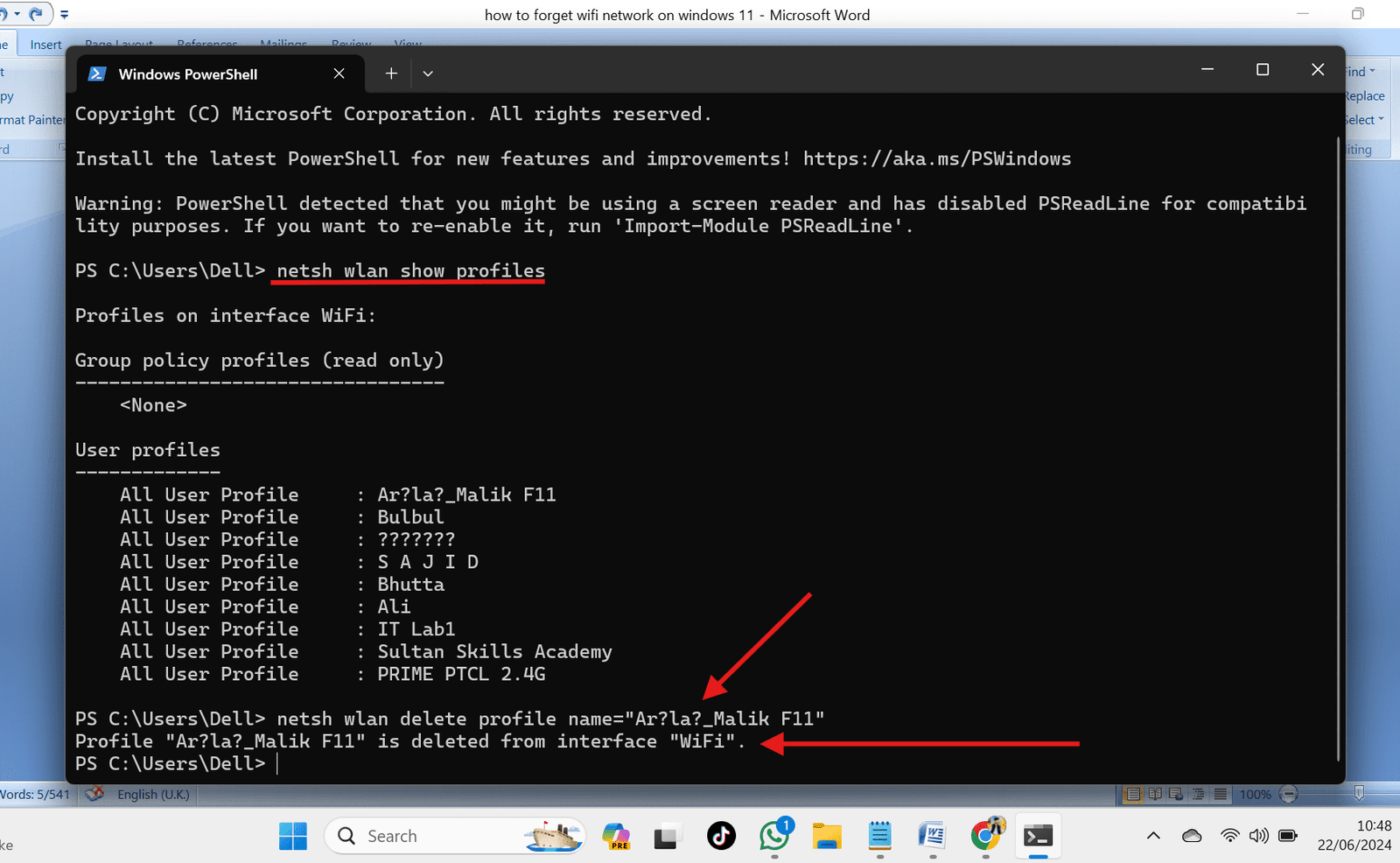Launch Windows Terminal from the taskbar

click(1038, 837)
